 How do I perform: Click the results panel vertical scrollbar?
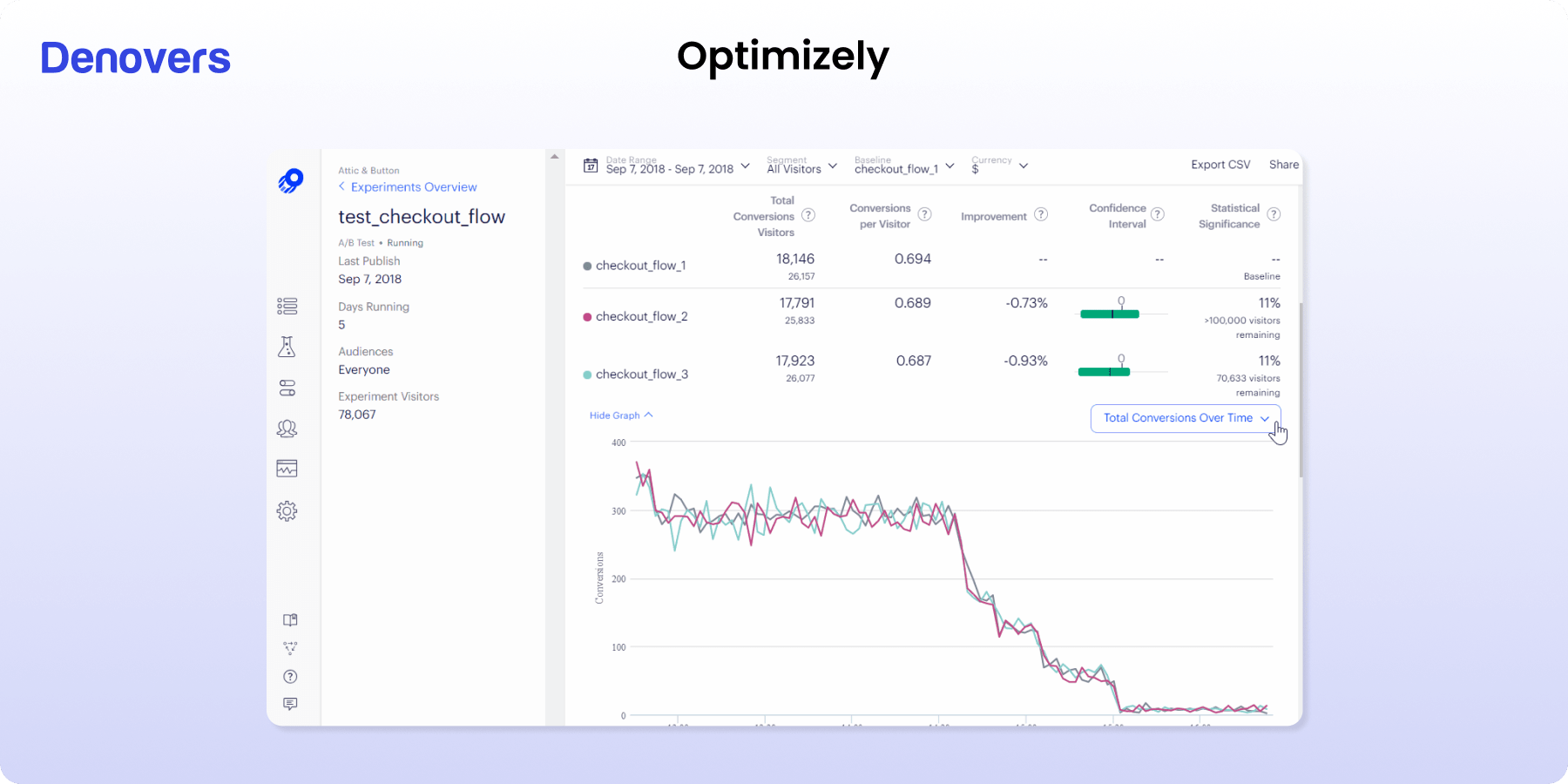[x=1301, y=390]
